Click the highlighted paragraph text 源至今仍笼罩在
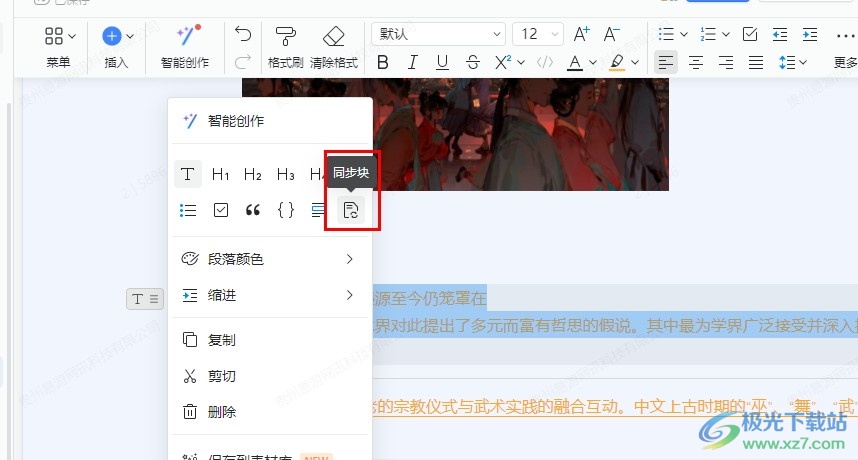The width and height of the screenshot is (858, 460). [430, 298]
